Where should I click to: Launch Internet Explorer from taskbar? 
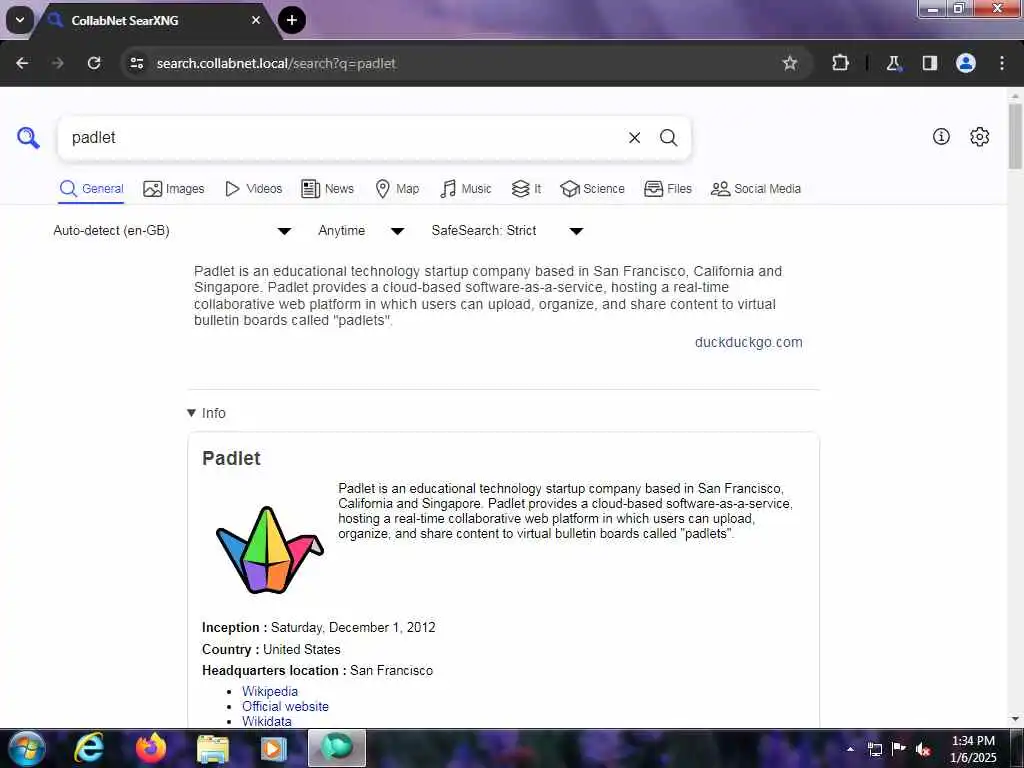(89, 748)
